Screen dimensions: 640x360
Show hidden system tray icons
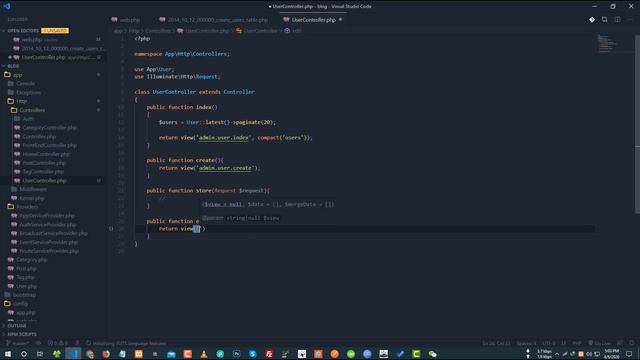pyautogui.click(x=556, y=354)
